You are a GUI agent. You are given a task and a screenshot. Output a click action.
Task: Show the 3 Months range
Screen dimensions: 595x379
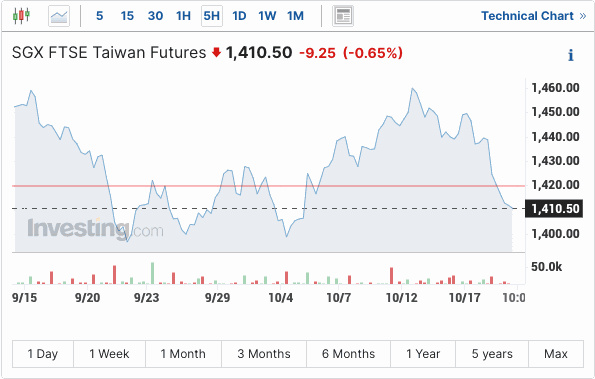[264, 354]
